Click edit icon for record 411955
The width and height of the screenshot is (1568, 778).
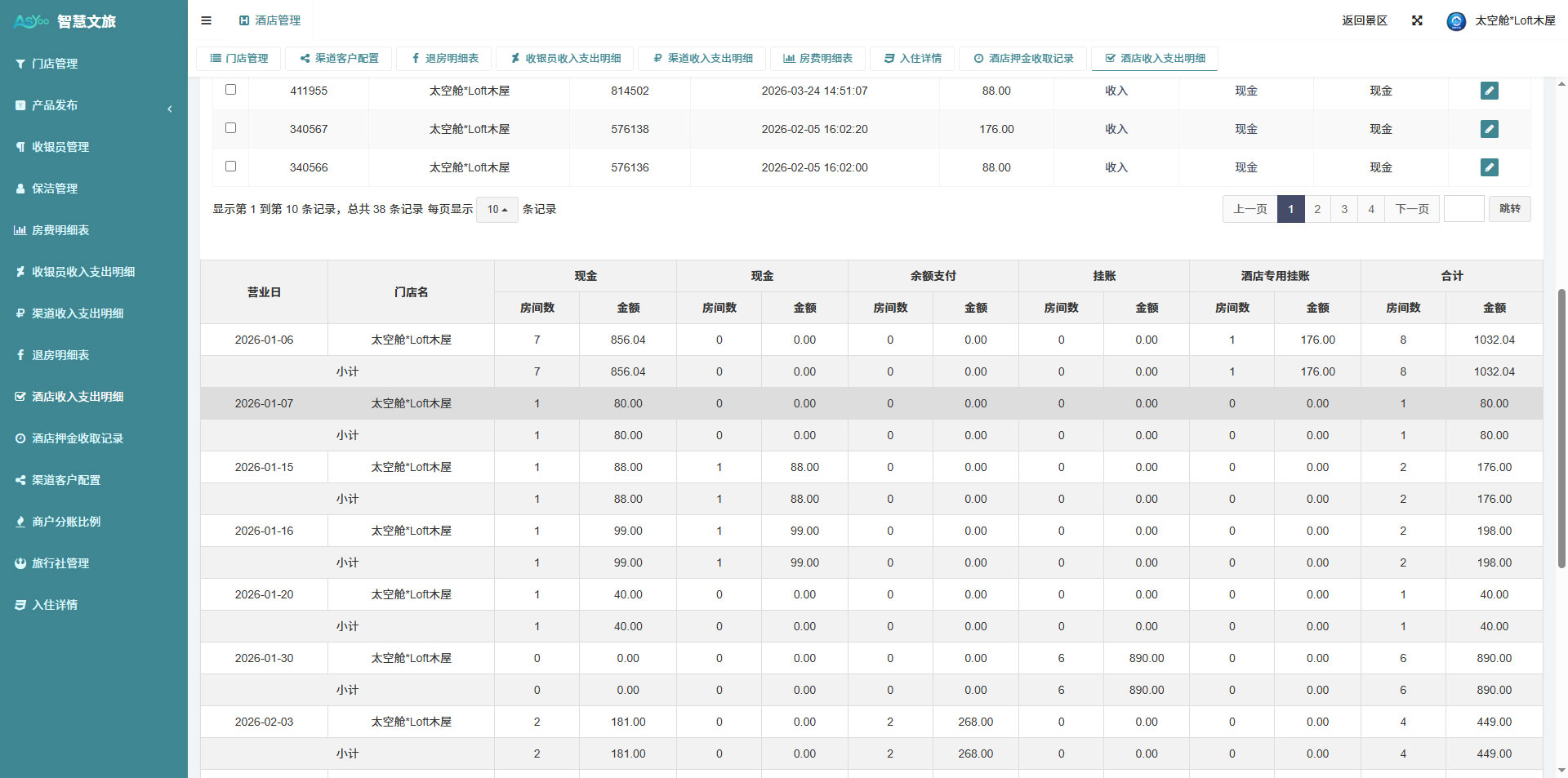pyautogui.click(x=1489, y=91)
